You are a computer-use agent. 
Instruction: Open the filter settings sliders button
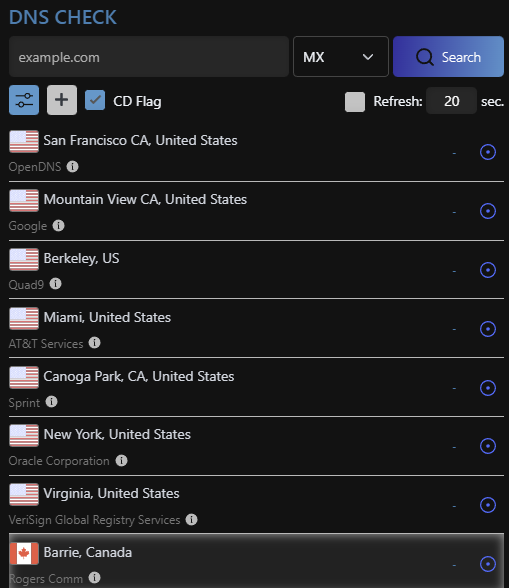pyautogui.click(x=24, y=100)
